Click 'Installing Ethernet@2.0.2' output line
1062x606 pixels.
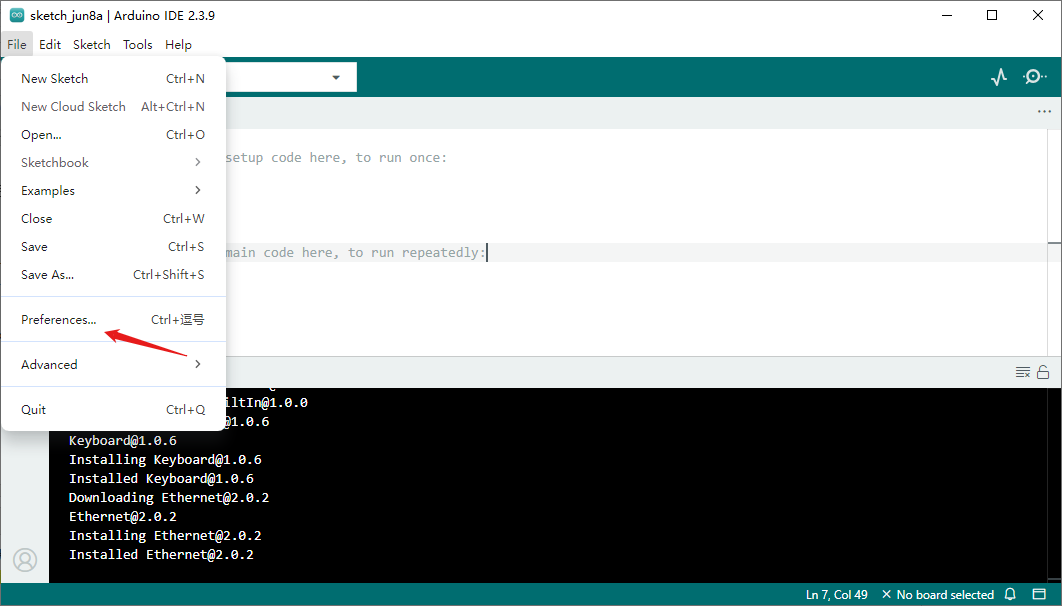[165, 536]
